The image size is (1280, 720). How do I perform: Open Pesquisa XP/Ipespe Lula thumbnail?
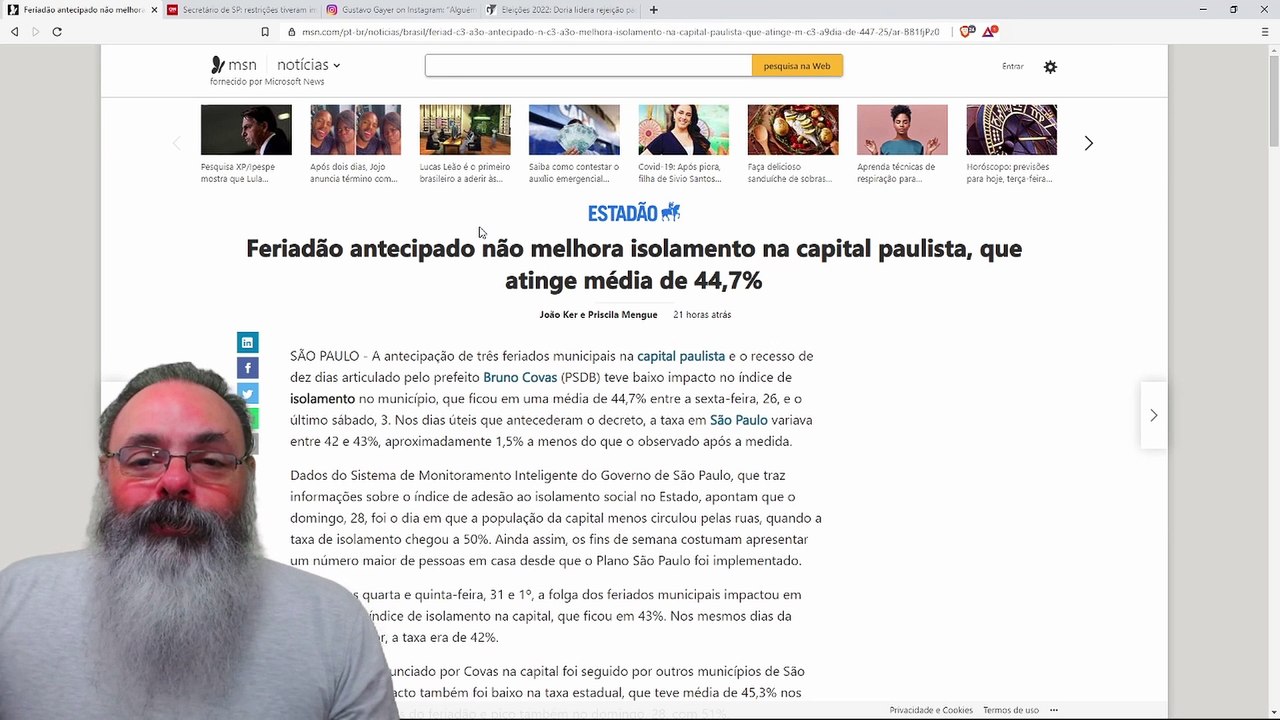pos(246,130)
